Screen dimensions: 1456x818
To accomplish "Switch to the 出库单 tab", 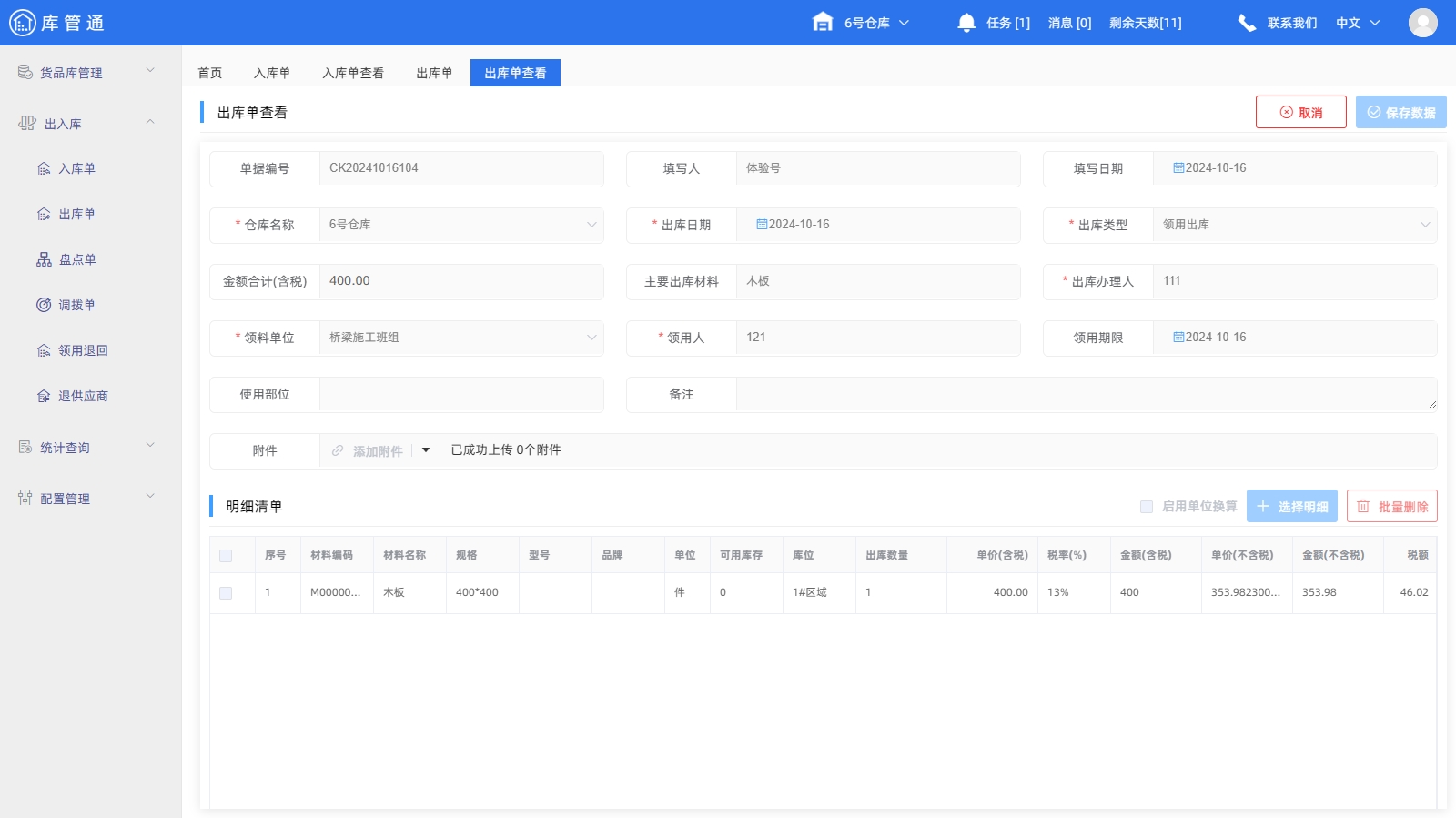I will pos(434,73).
